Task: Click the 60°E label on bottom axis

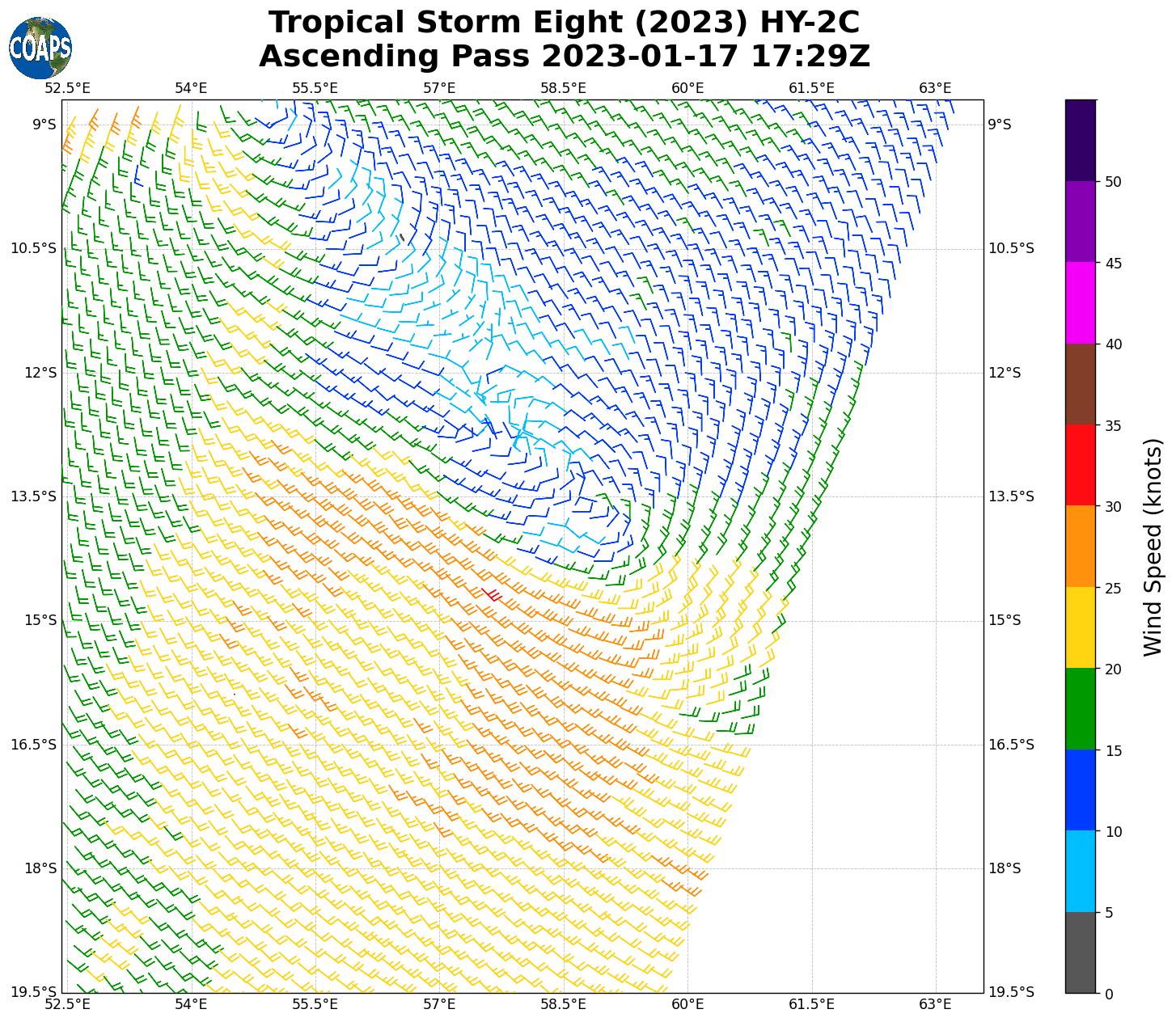Action: (687, 1004)
